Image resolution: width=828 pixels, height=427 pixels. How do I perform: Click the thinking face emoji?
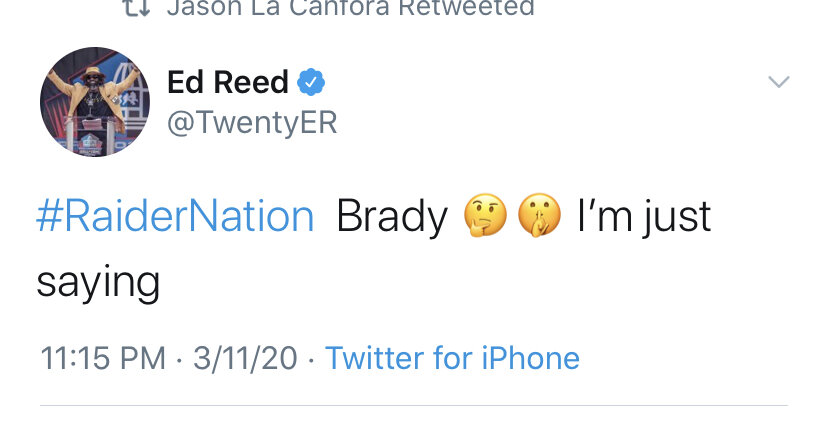(x=485, y=215)
